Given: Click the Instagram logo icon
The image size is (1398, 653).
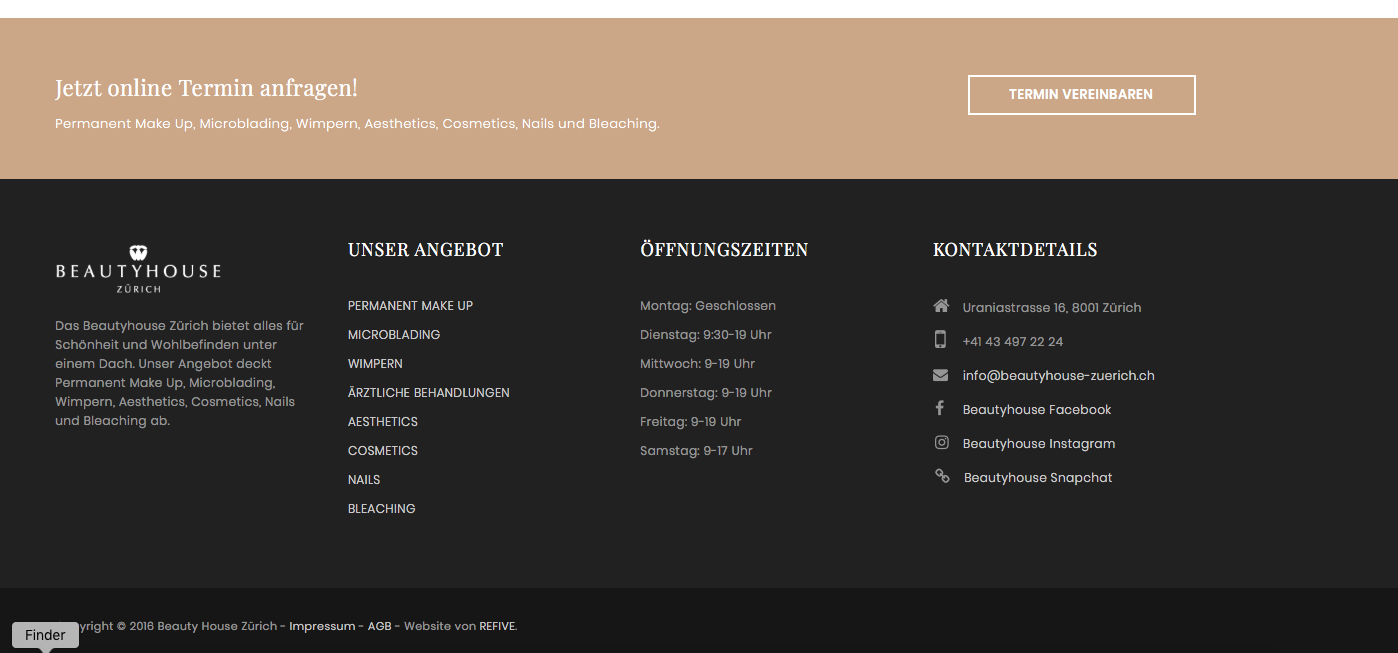Looking at the screenshot, I should pos(941,442).
